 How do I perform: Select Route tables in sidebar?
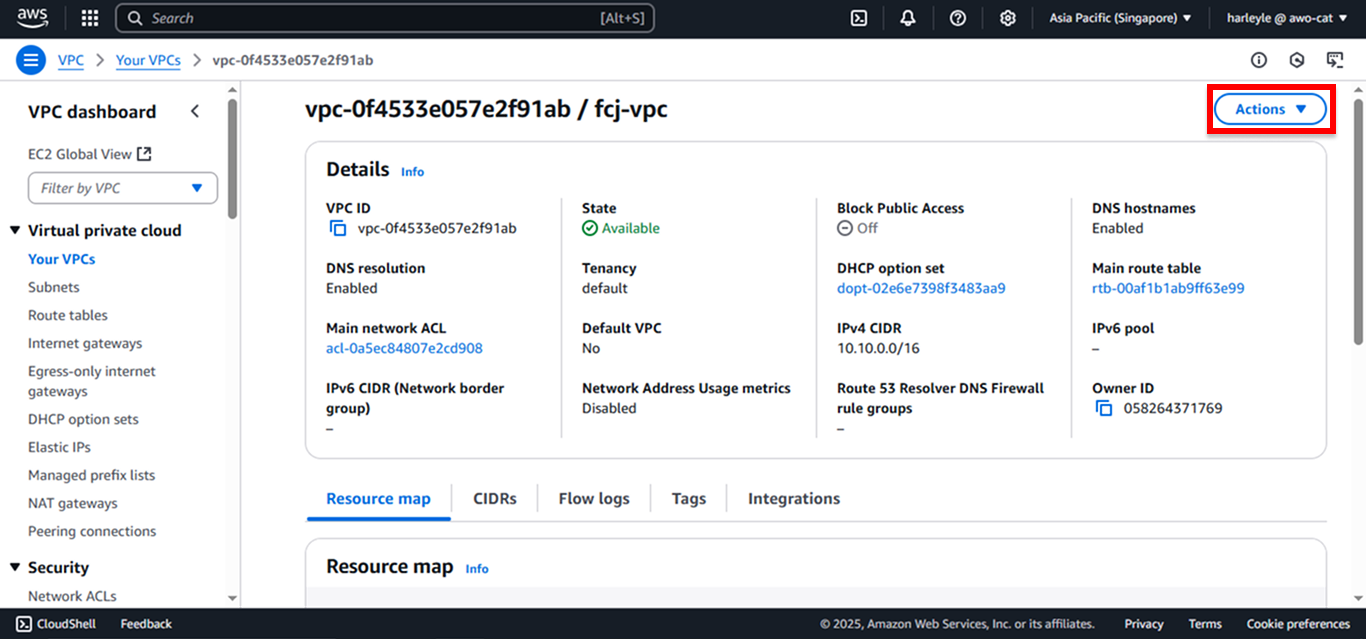[68, 315]
